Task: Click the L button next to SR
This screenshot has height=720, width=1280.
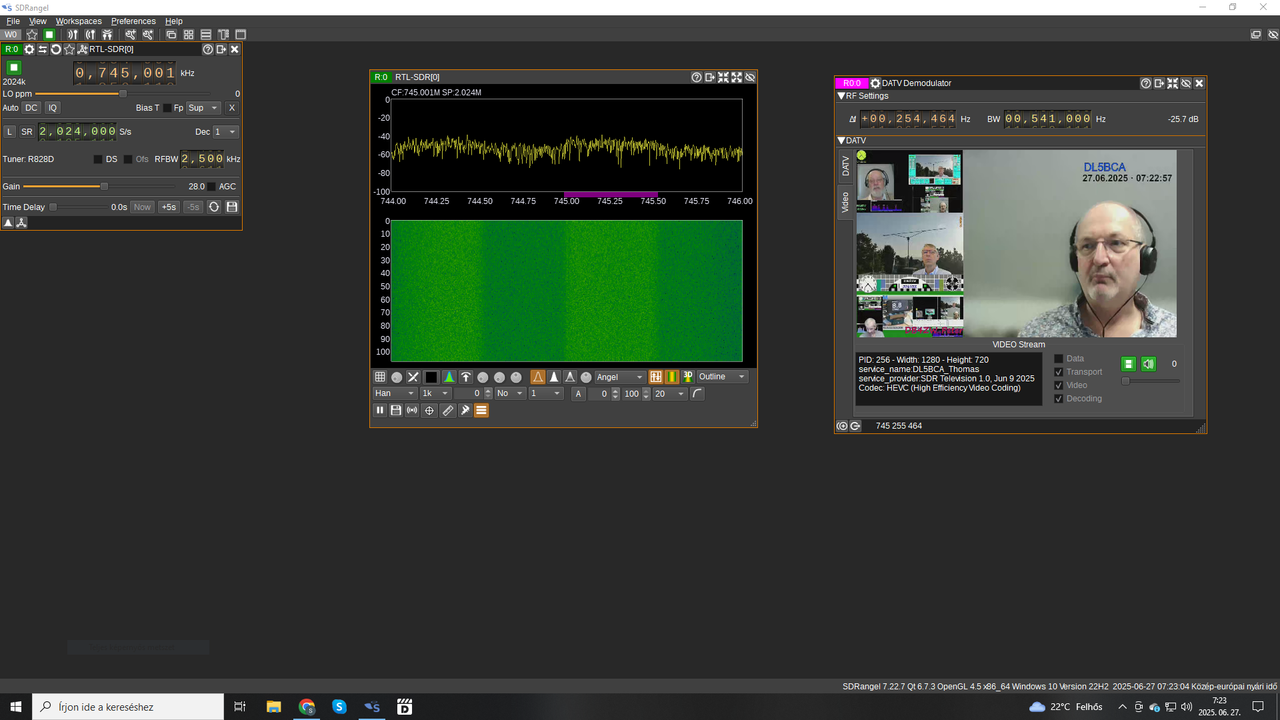Action: pos(10,132)
